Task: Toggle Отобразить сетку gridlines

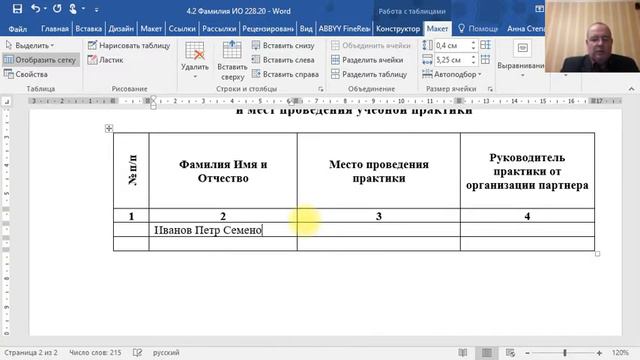Action: point(40,60)
